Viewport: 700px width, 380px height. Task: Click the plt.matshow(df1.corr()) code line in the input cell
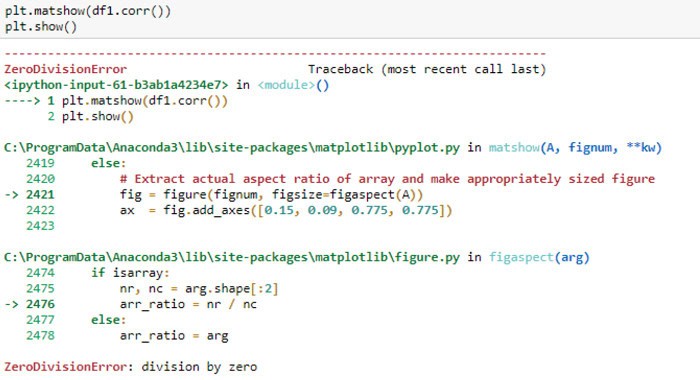88,11
